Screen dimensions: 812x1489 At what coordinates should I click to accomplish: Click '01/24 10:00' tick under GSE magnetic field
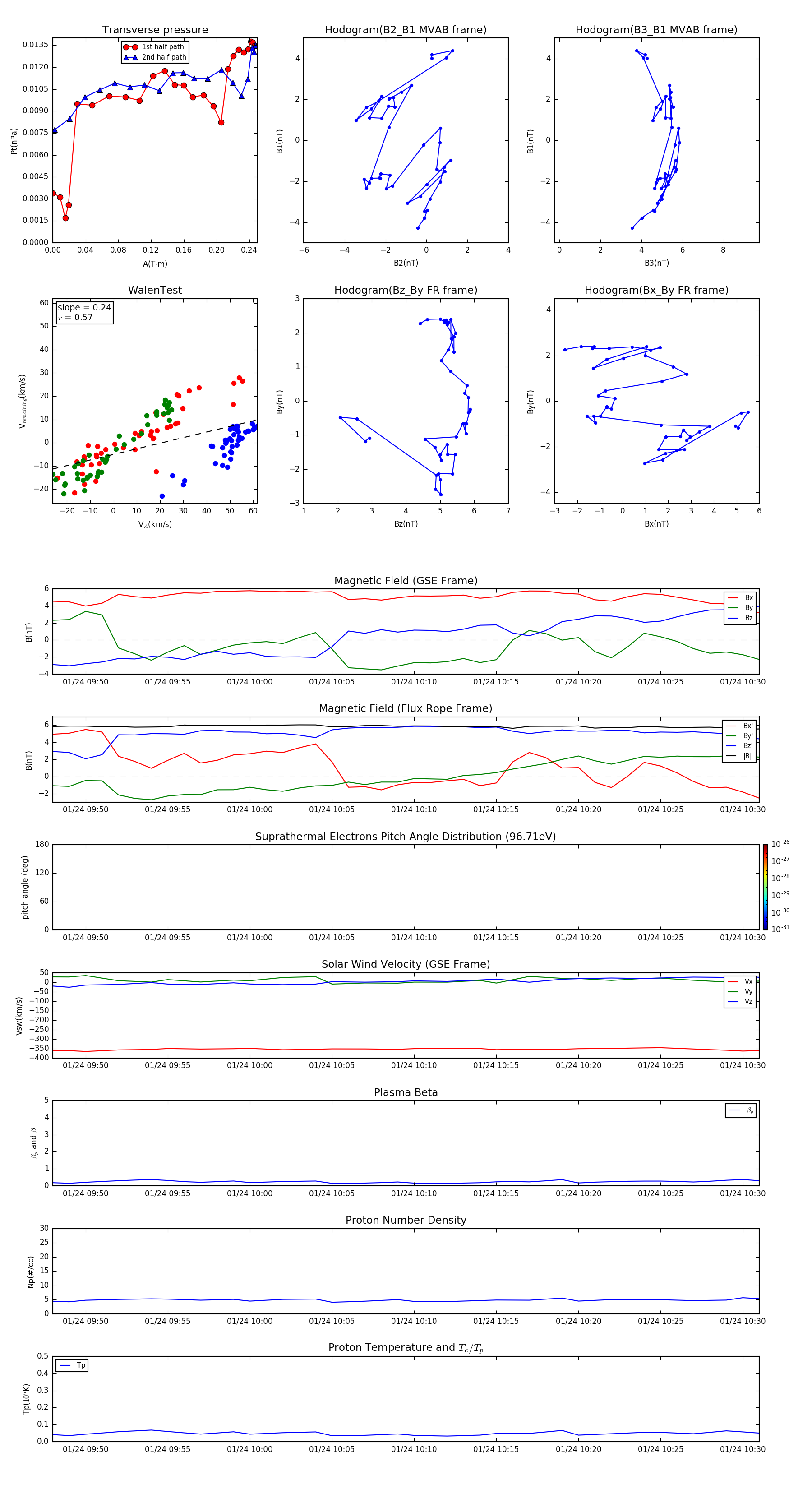pyautogui.click(x=249, y=682)
